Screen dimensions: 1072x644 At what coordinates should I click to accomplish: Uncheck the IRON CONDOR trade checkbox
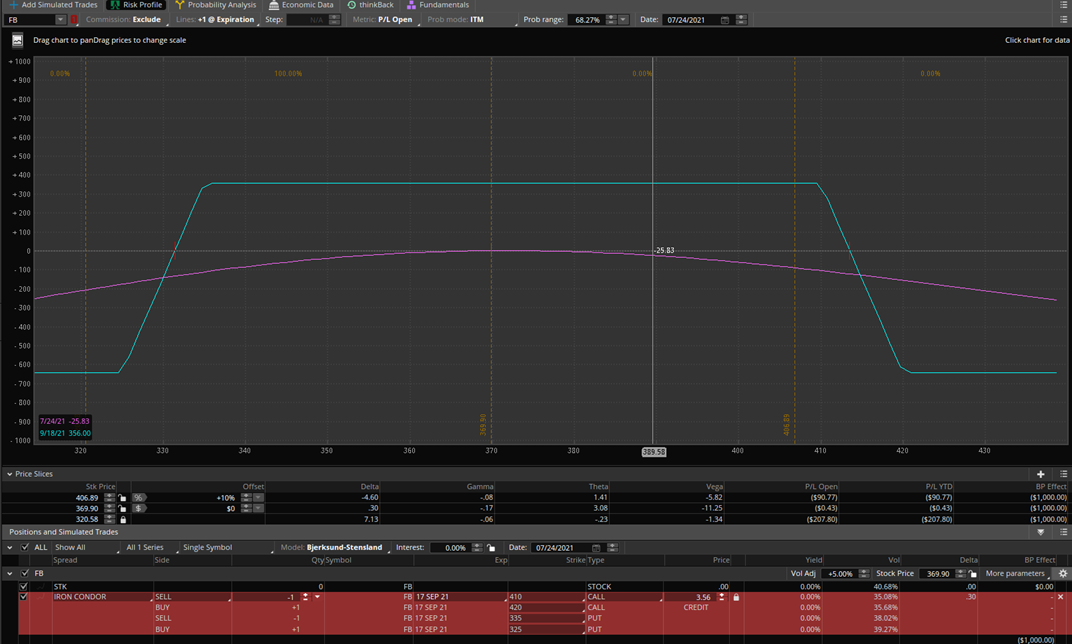click(x=24, y=597)
